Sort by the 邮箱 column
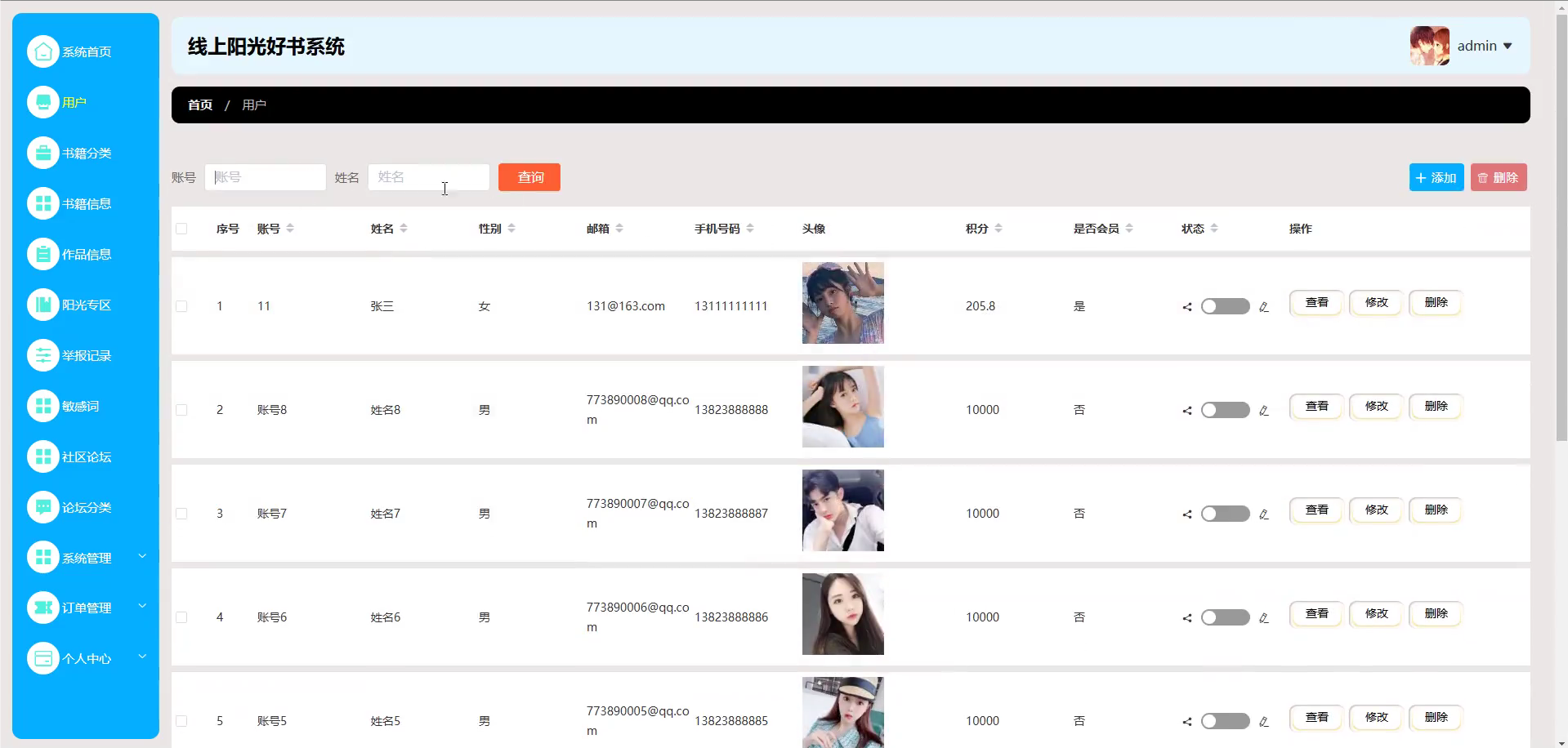This screenshot has width=1568, height=748. pyautogui.click(x=619, y=229)
